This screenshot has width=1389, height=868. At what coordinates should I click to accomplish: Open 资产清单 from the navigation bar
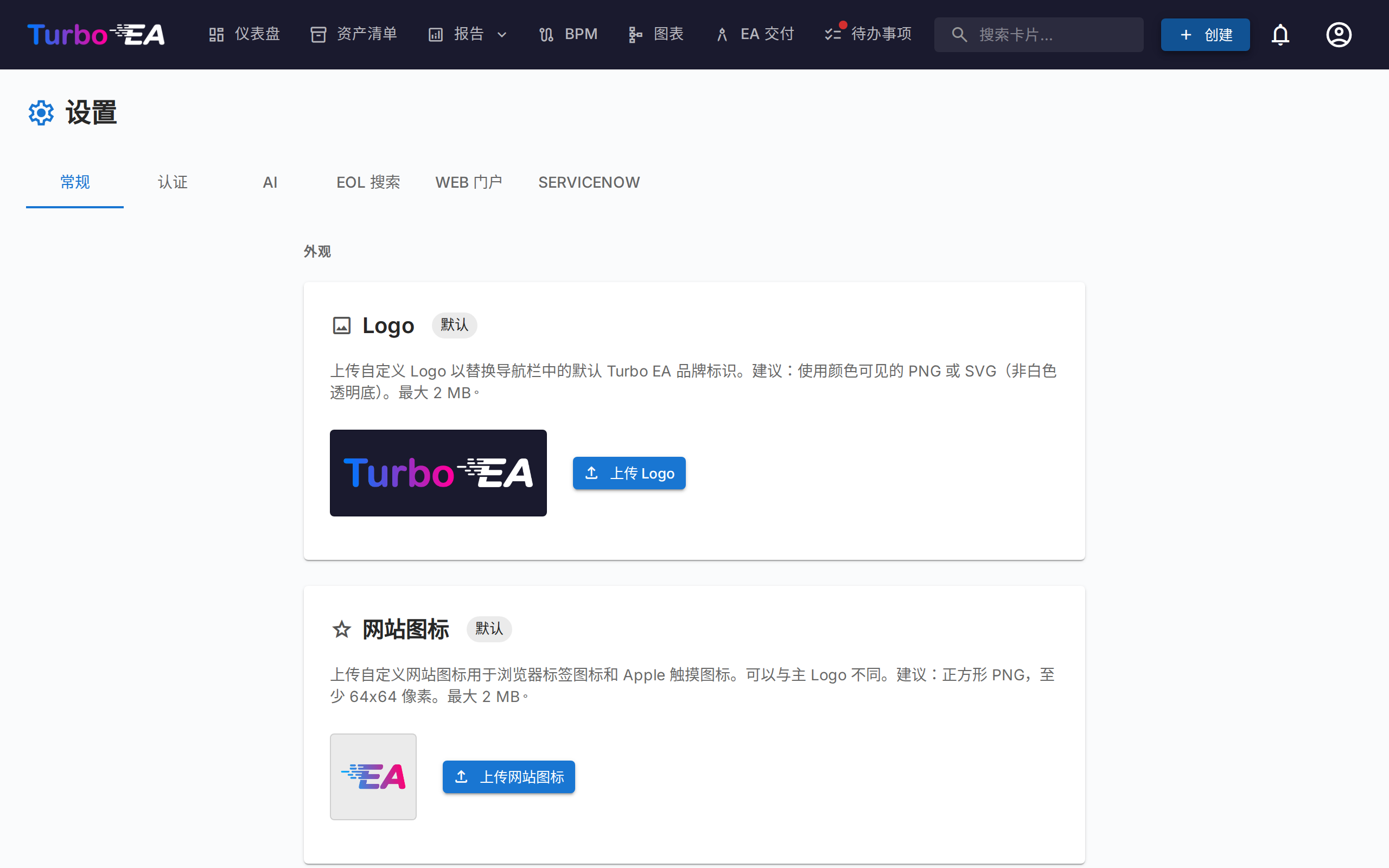pos(353,34)
